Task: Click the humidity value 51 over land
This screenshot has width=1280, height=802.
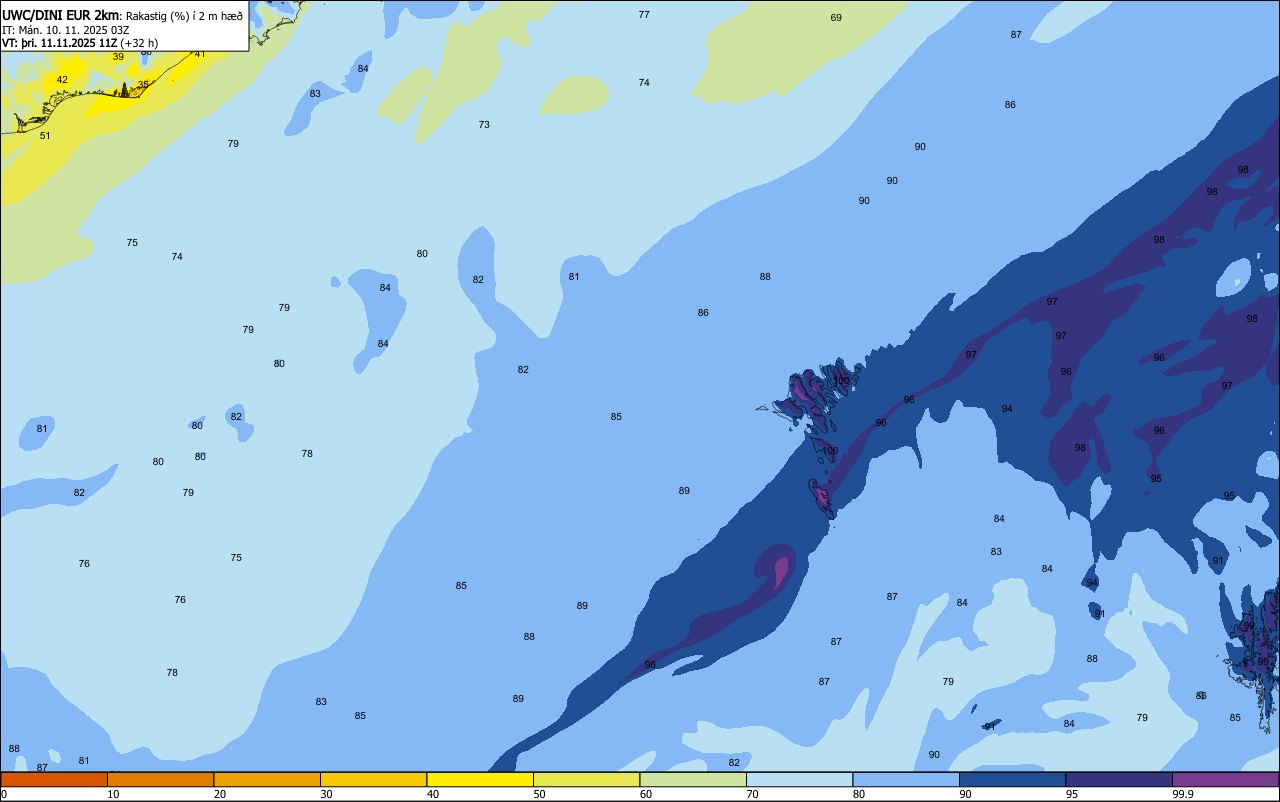Action: tap(45, 135)
